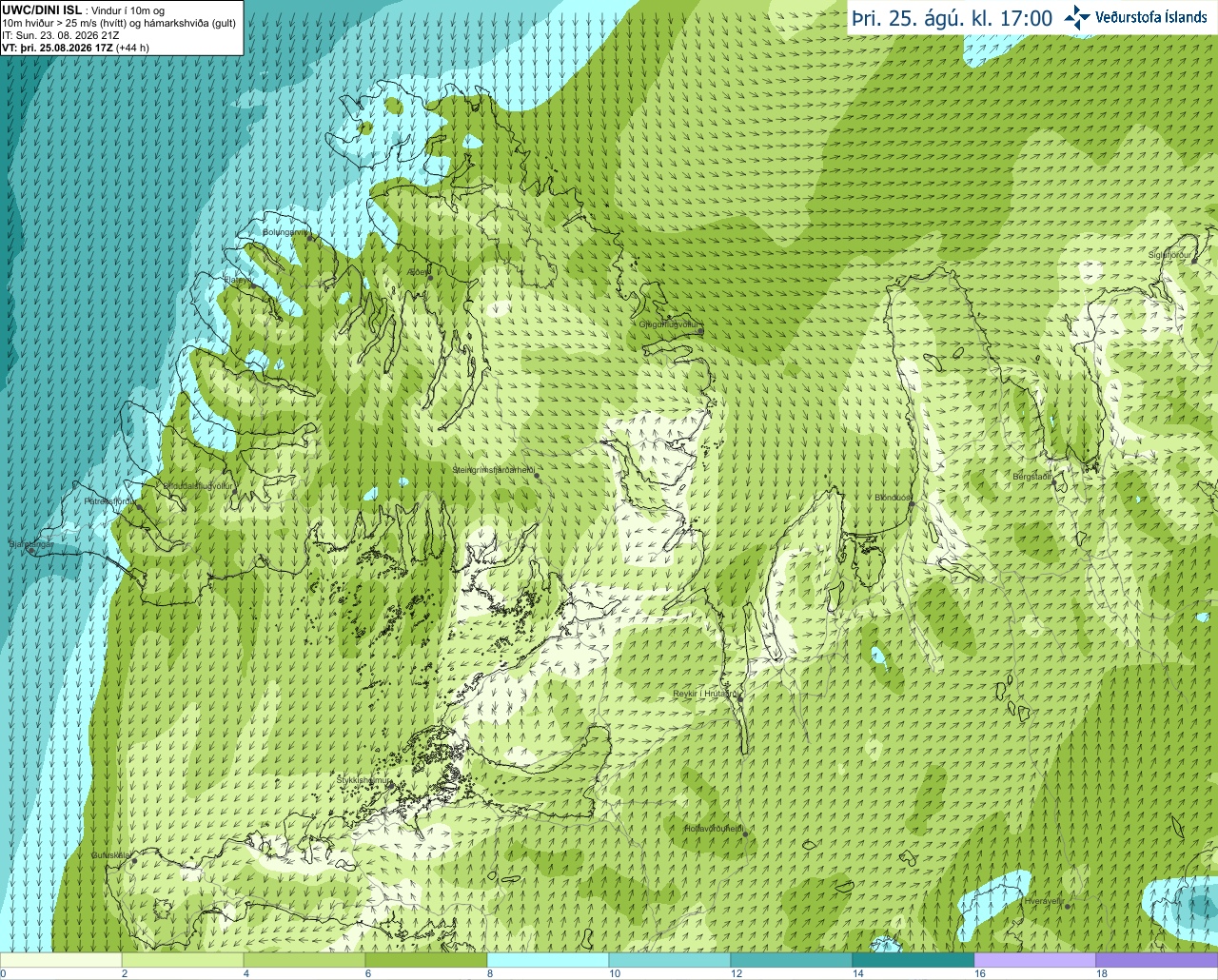Click the 14–16 dark teal legend swatch

pos(913,960)
